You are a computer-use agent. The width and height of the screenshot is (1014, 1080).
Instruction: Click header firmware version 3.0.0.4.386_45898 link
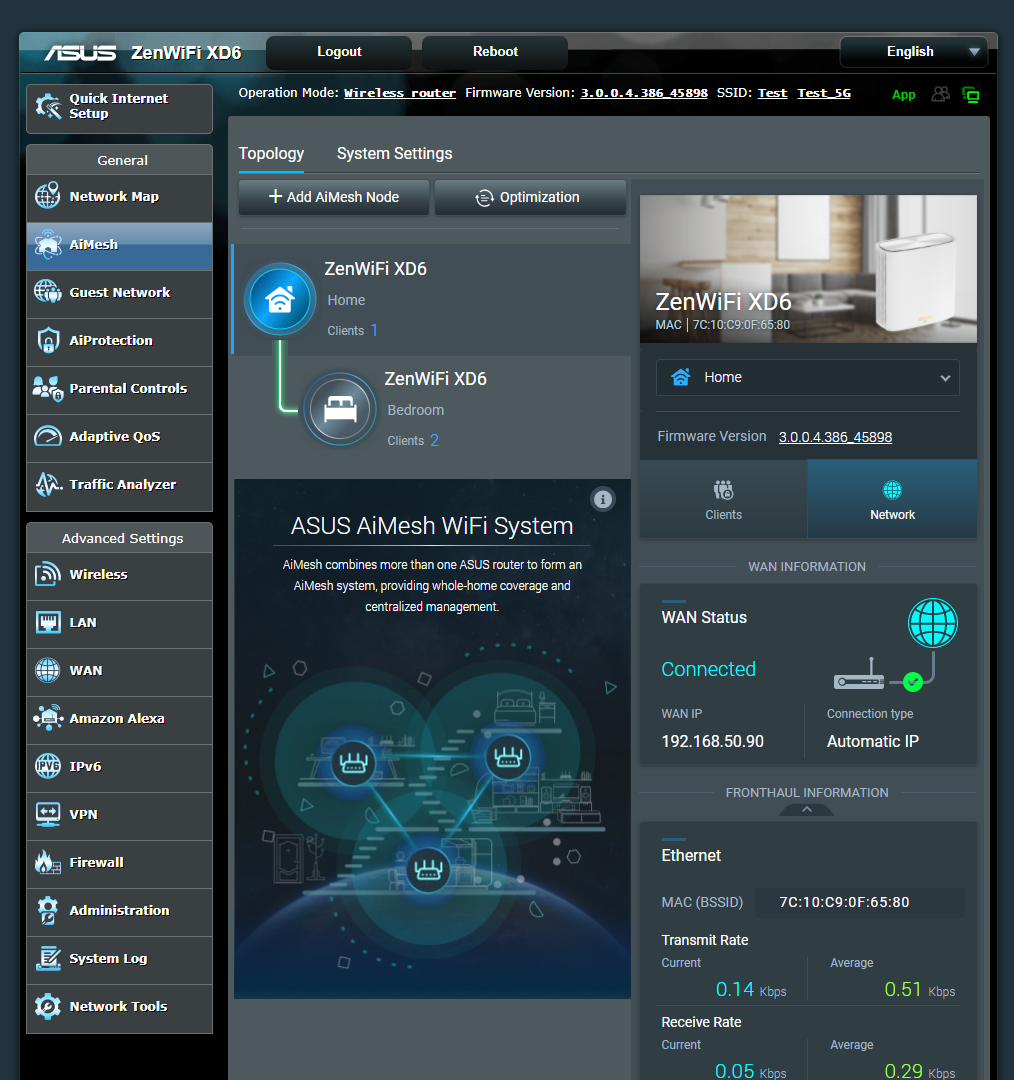tap(644, 93)
